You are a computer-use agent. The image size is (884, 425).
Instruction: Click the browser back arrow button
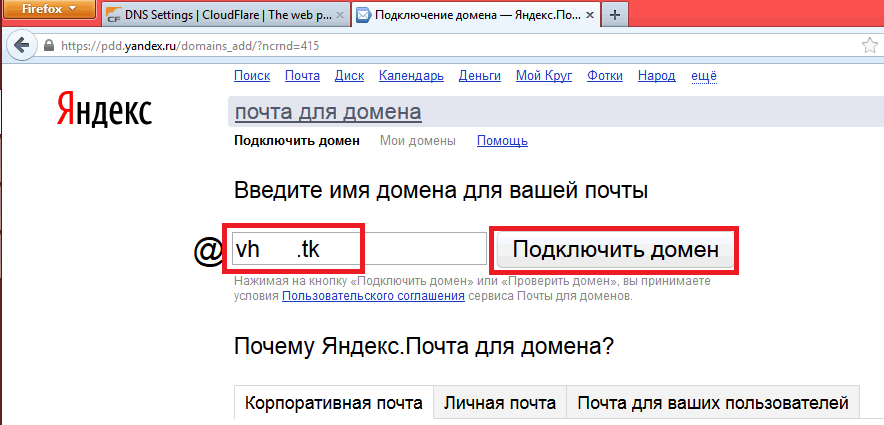(x=19, y=46)
